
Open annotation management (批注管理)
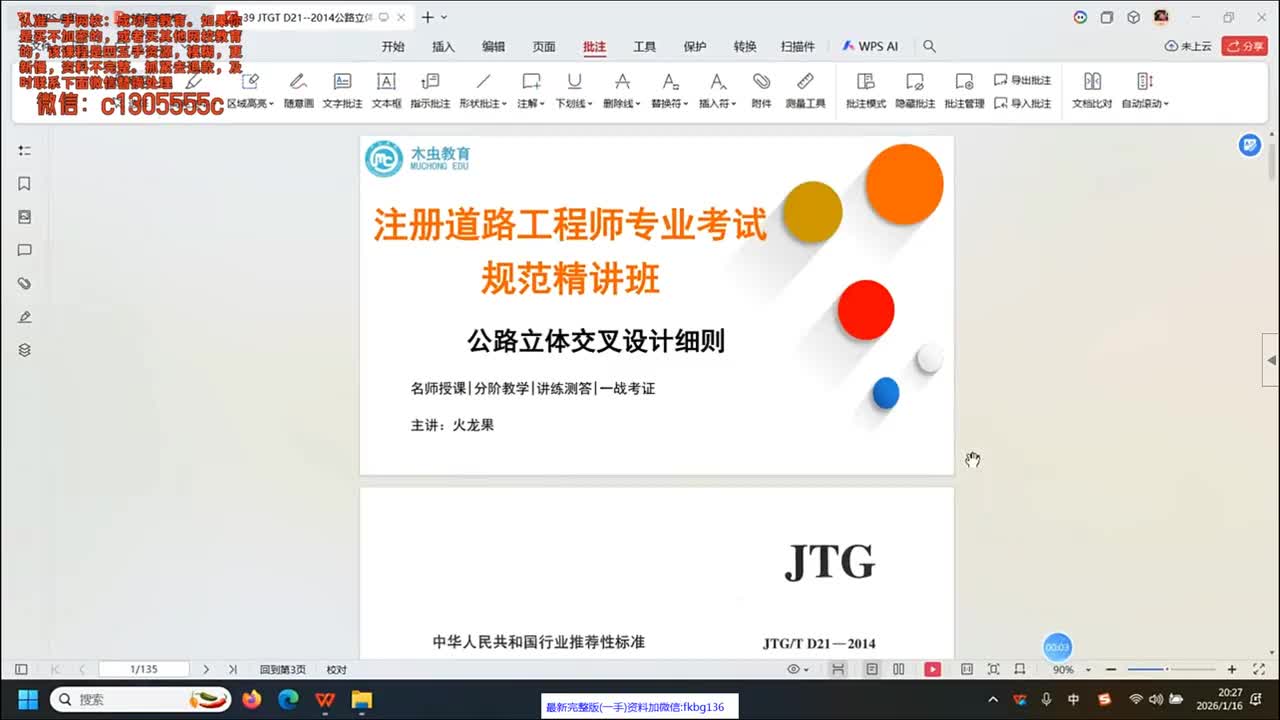[964, 90]
